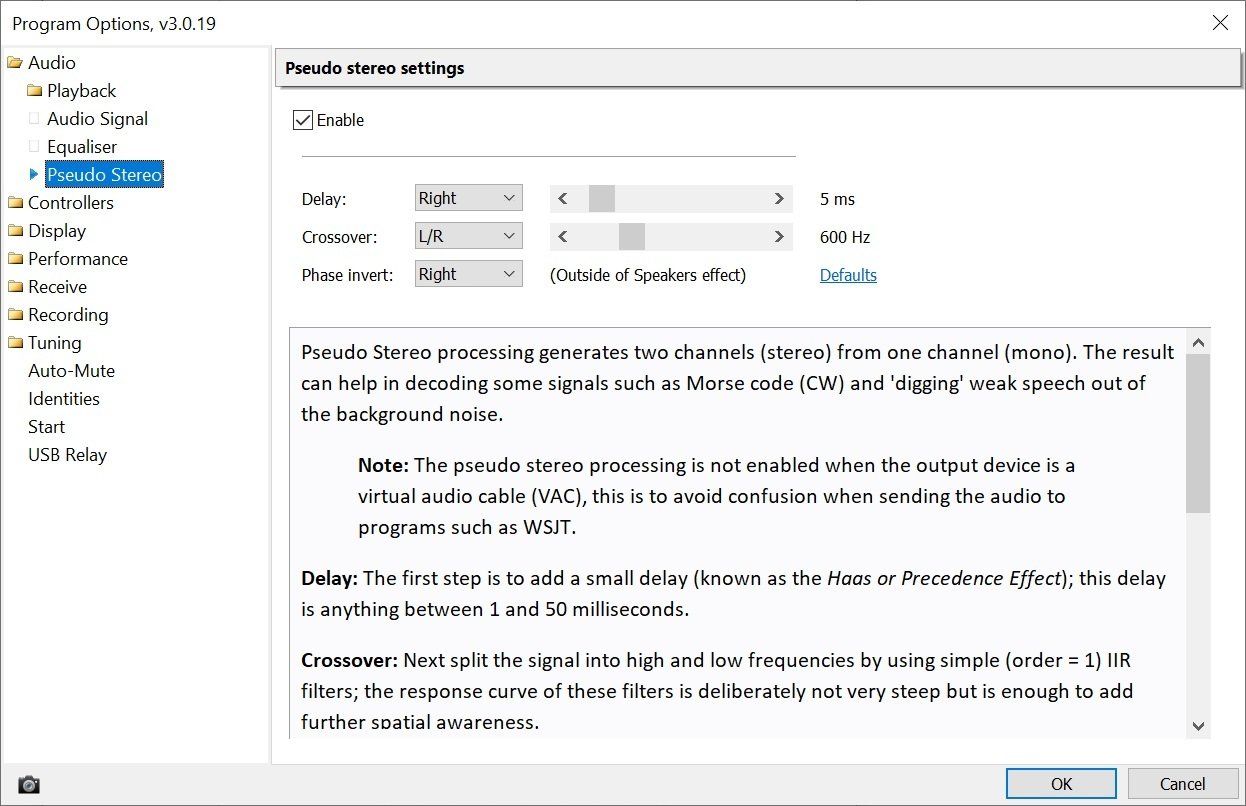Open the Crossover L/R dropdown
Viewport: 1246px width, 806px height.
point(469,237)
